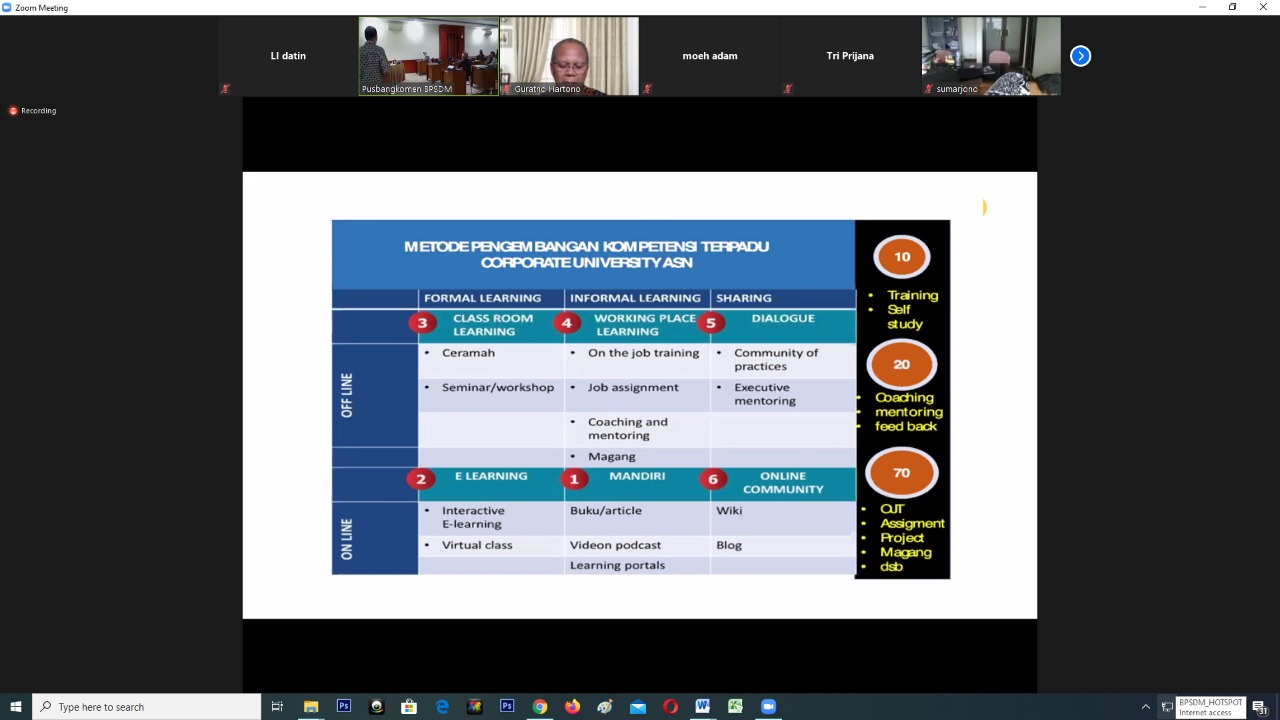Open the network status tray icon
Screen dimensions: 1280x720
1167,707
